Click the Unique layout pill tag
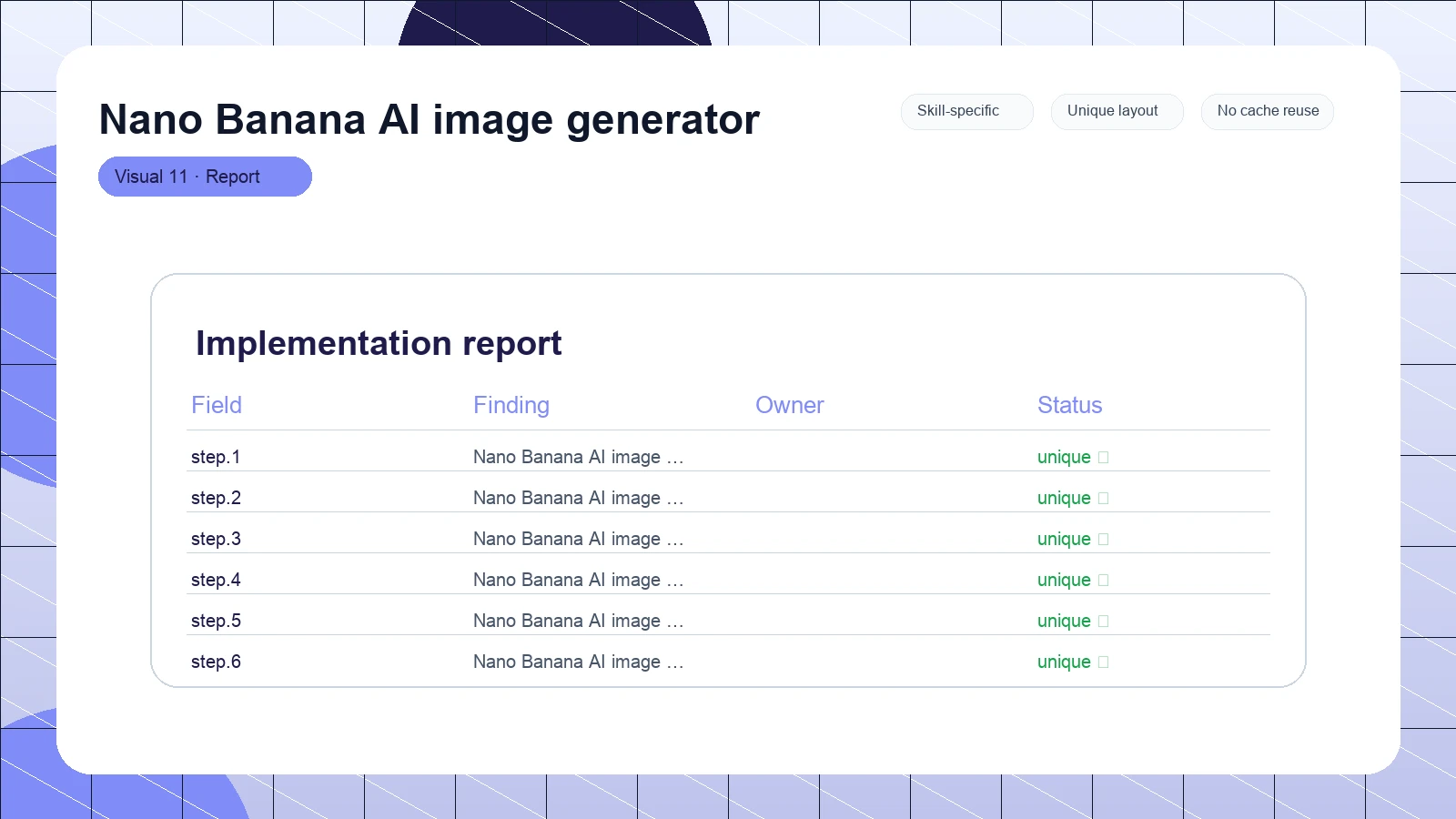The image size is (1456, 819). (1117, 111)
